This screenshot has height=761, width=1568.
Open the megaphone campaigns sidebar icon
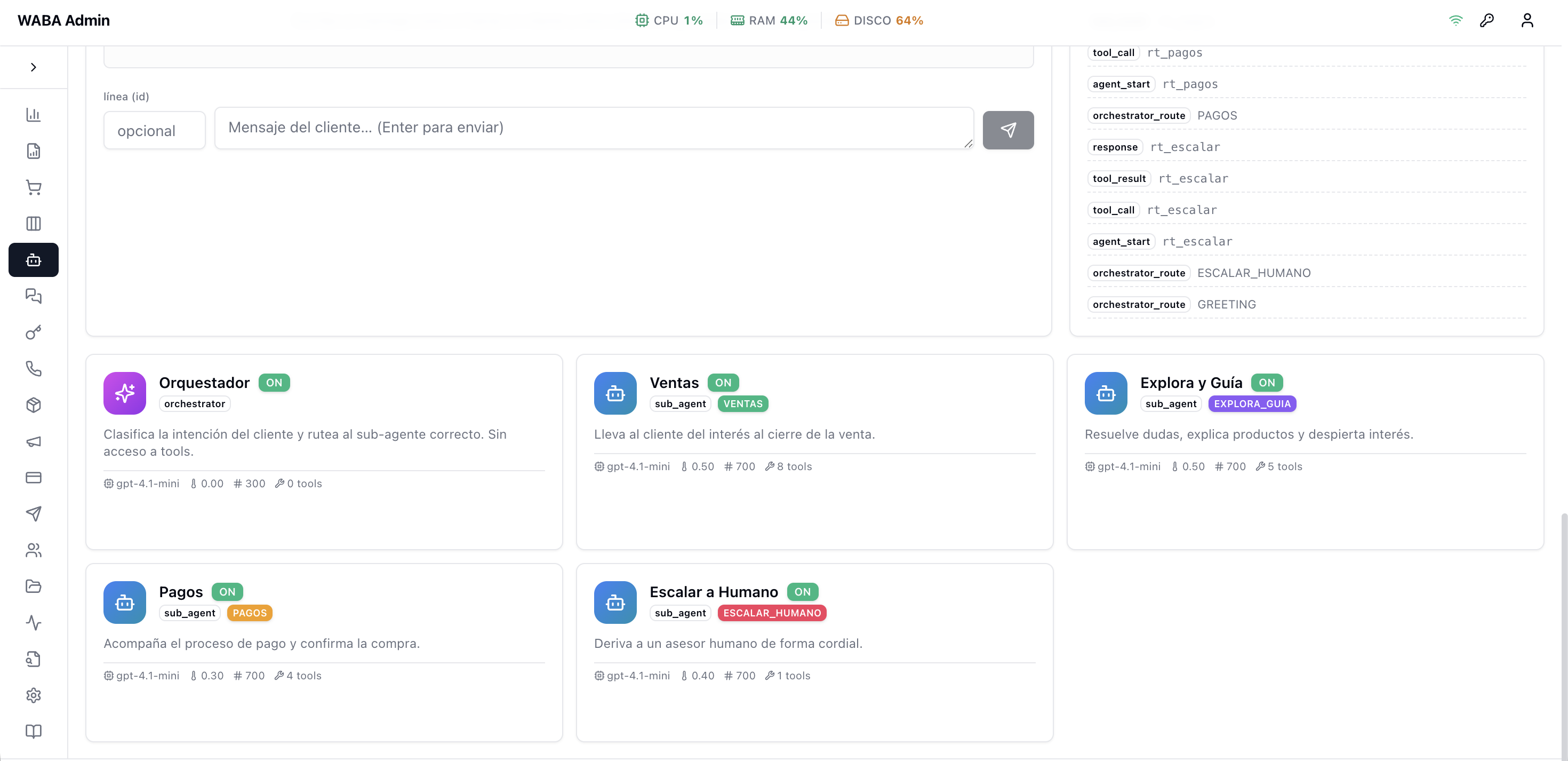click(34, 441)
